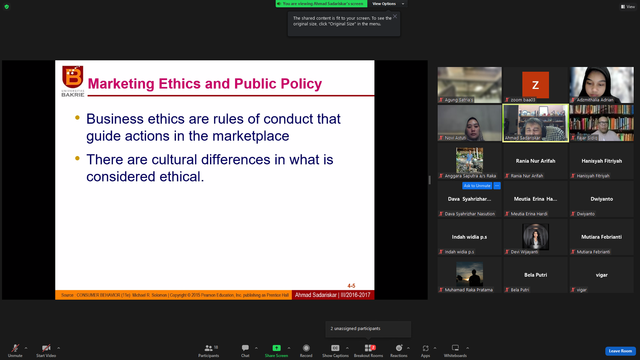Viewport: 640px width, 360px height.
Task: Select Bela Putri's tile
Action: pos(536,275)
